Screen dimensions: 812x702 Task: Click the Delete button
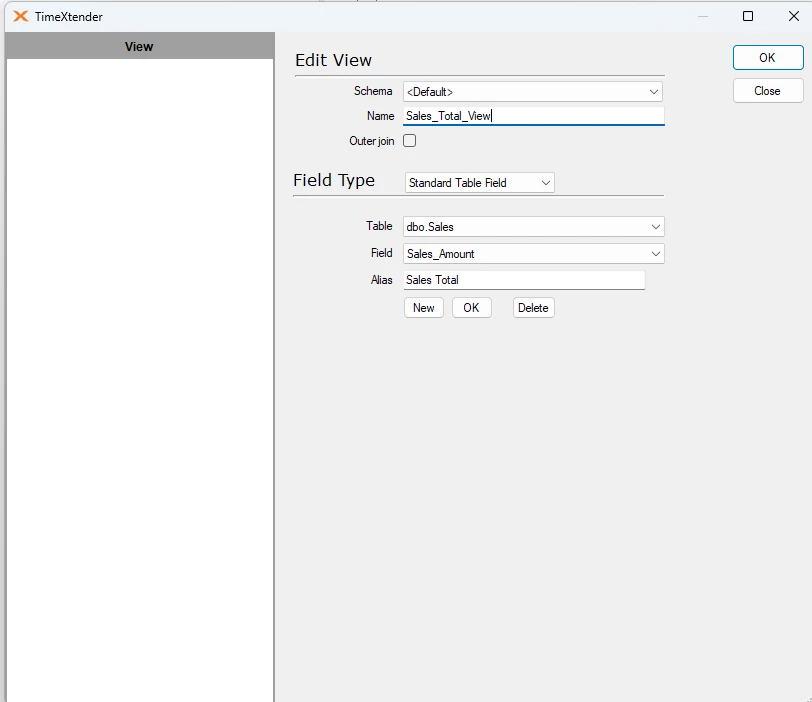click(533, 308)
